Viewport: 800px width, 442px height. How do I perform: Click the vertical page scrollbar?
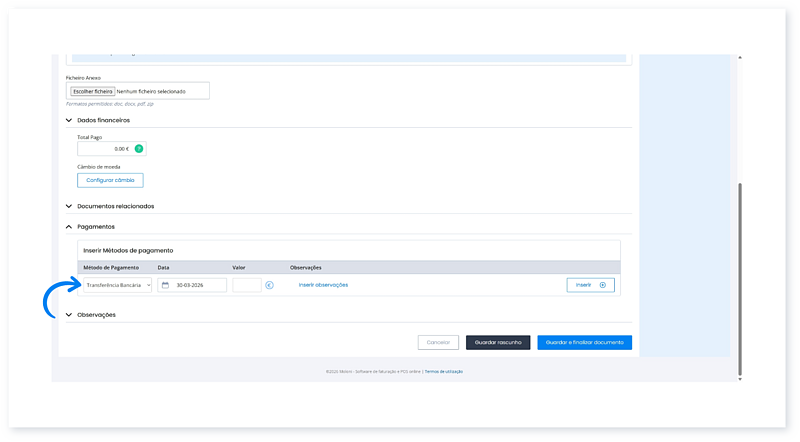[x=740, y=280]
